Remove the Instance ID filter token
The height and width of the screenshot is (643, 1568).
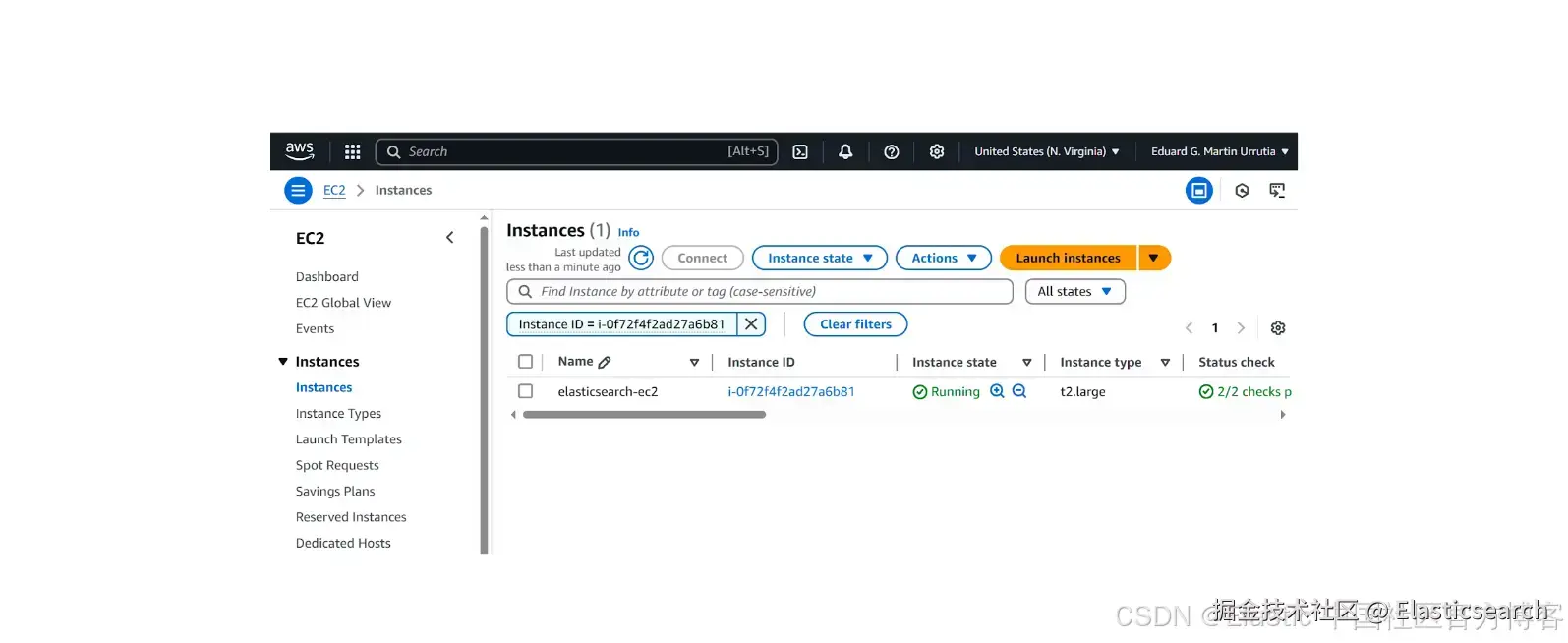click(751, 324)
